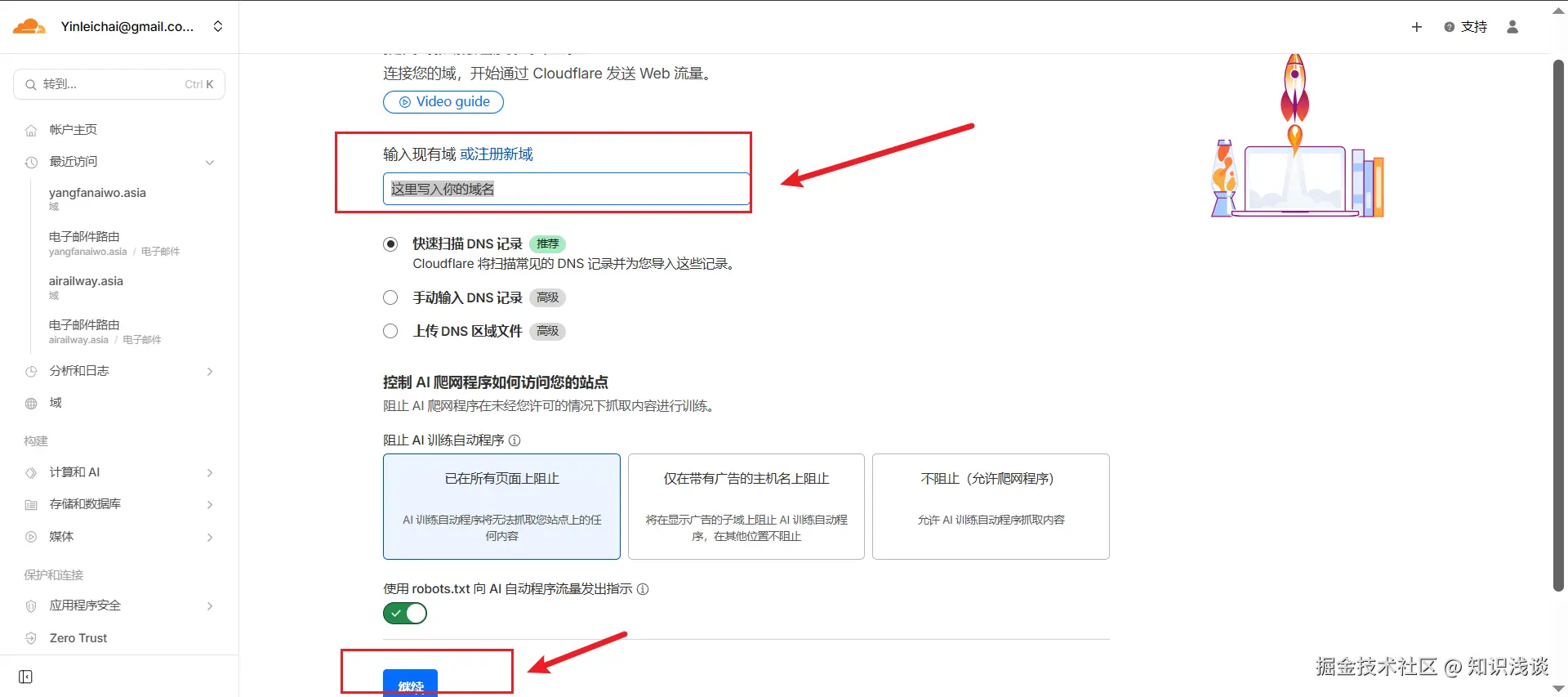Expand the 计算和 AI chevron
The height and width of the screenshot is (697, 1568).
(x=210, y=472)
